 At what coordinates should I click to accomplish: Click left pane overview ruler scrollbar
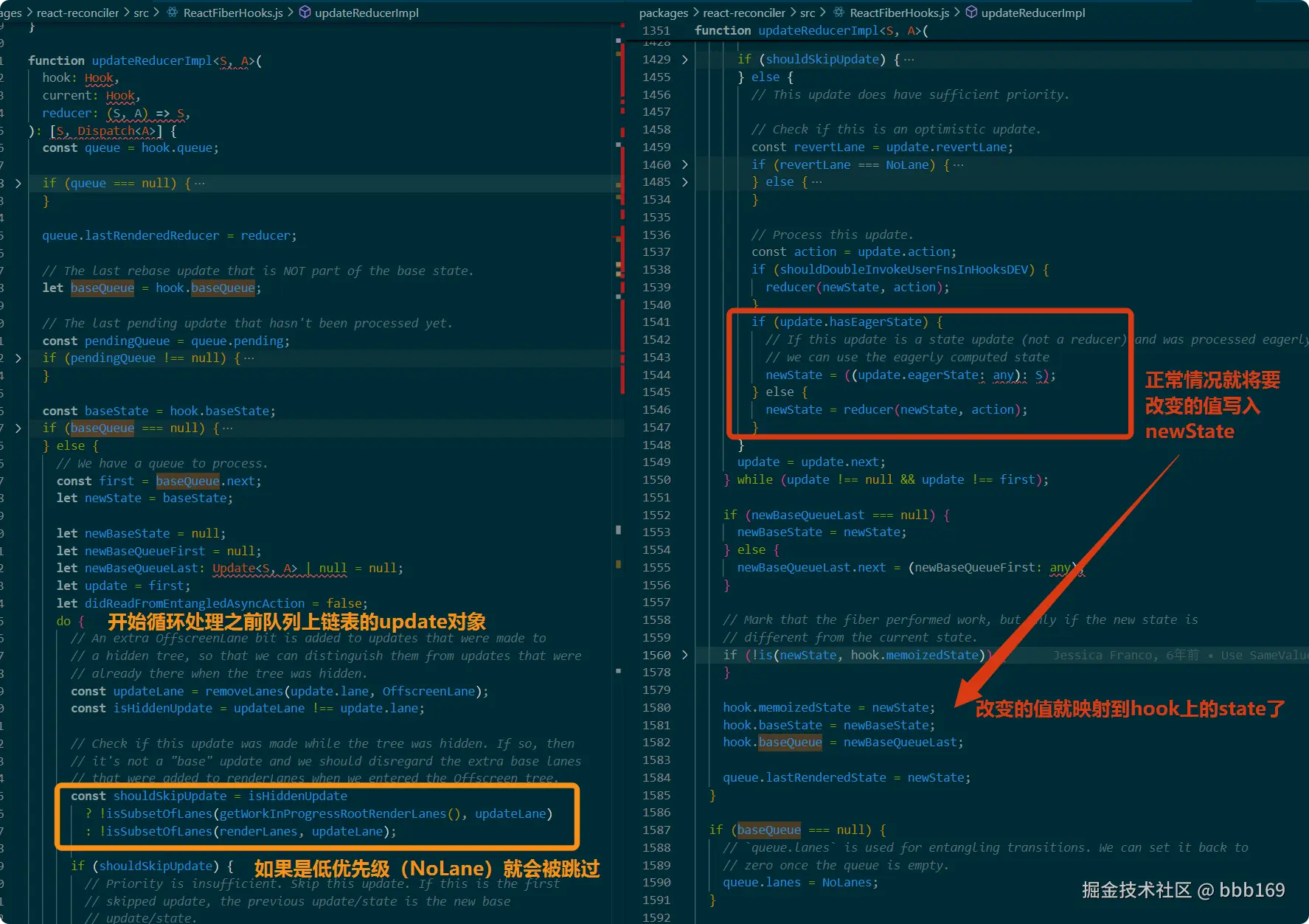[619, 472]
